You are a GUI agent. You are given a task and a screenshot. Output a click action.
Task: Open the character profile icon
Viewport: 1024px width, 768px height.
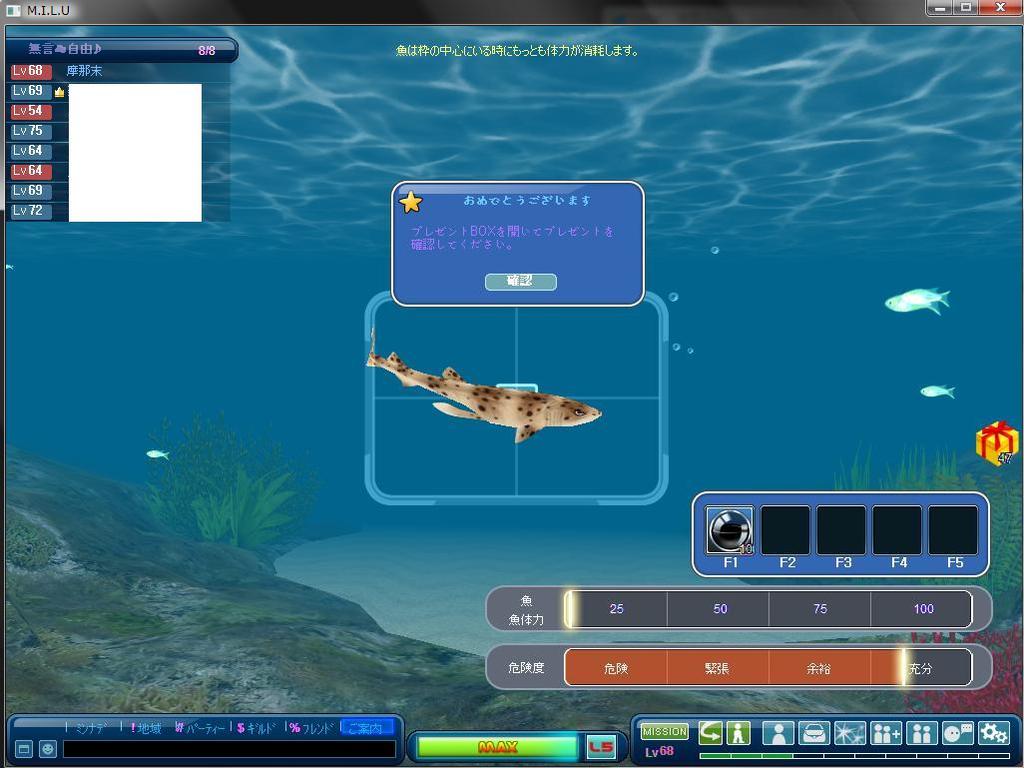(778, 733)
